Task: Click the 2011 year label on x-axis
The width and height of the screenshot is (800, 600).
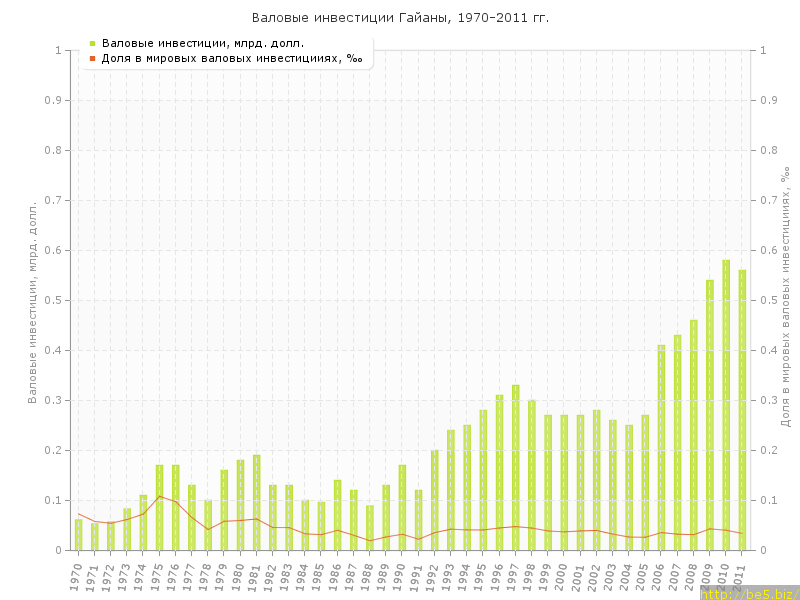Action: [741, 576]
